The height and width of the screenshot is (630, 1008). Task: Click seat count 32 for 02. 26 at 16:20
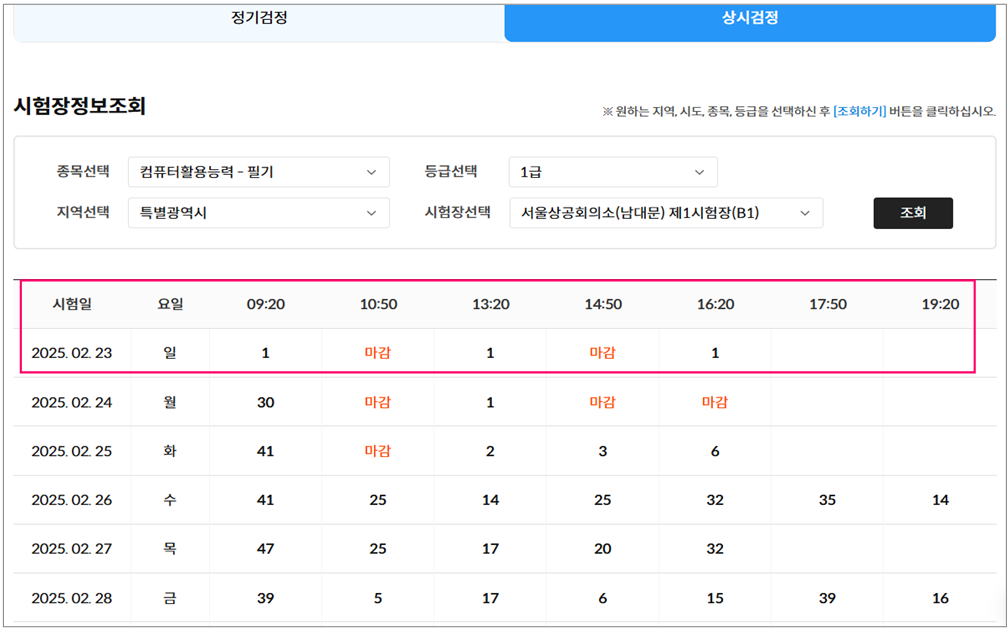[x=715, y=500]
